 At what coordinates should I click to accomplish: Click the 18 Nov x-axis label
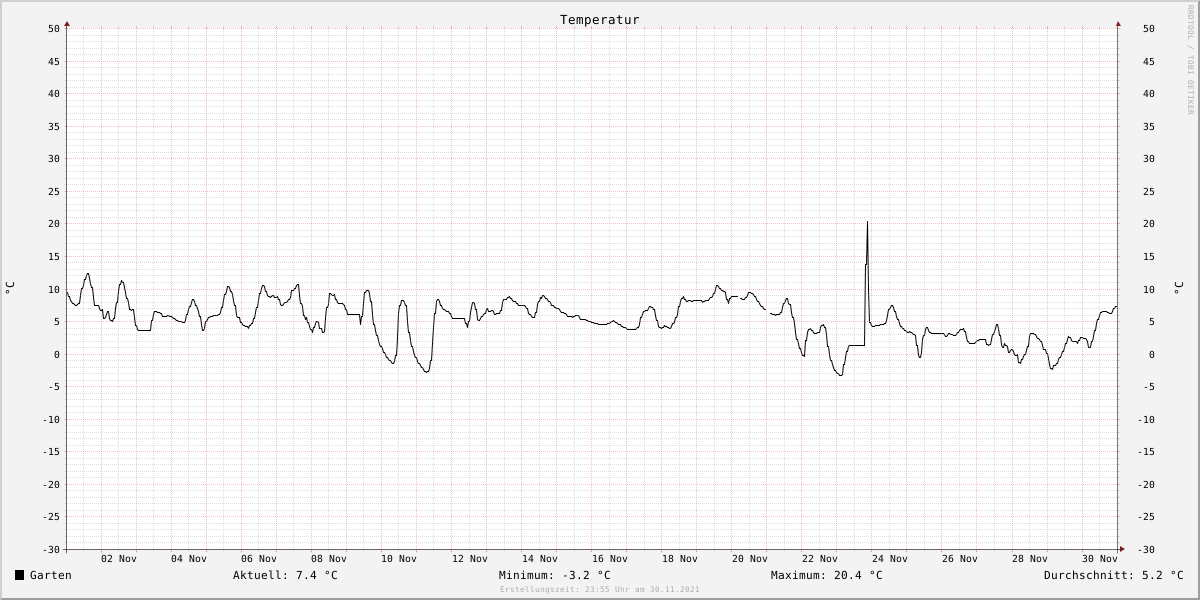(680, 559)
